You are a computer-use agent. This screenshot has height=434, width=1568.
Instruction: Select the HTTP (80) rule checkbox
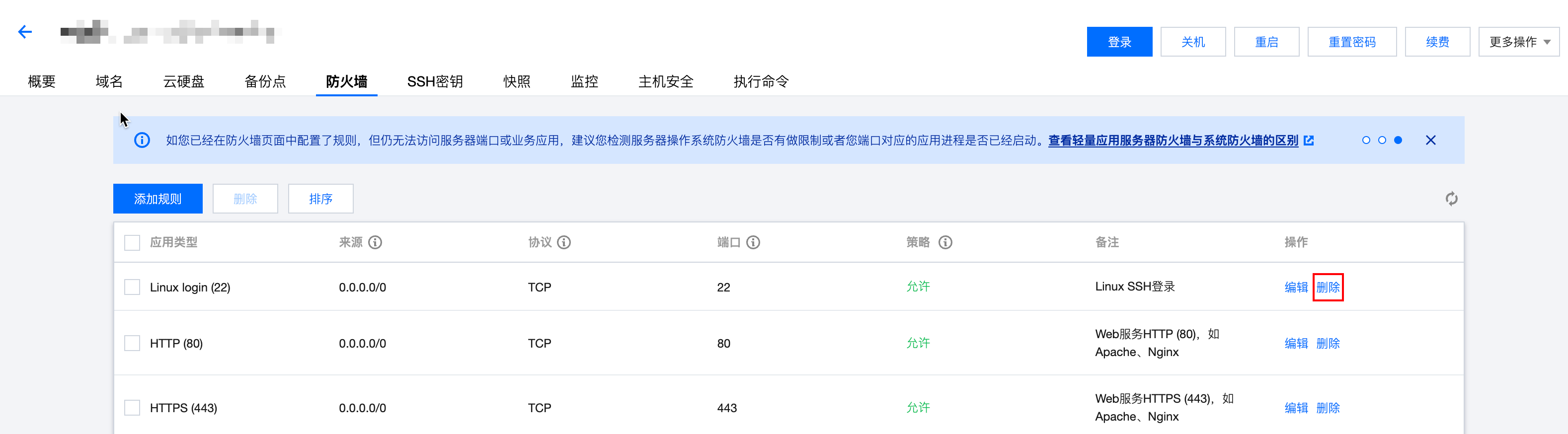132,343
